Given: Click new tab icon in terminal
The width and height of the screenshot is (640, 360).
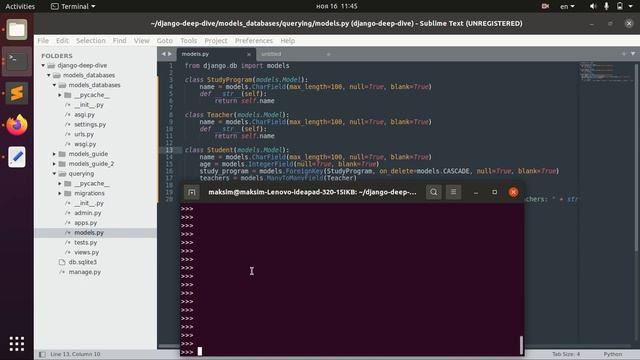Looking at the screenshot, I should [191, 192].
